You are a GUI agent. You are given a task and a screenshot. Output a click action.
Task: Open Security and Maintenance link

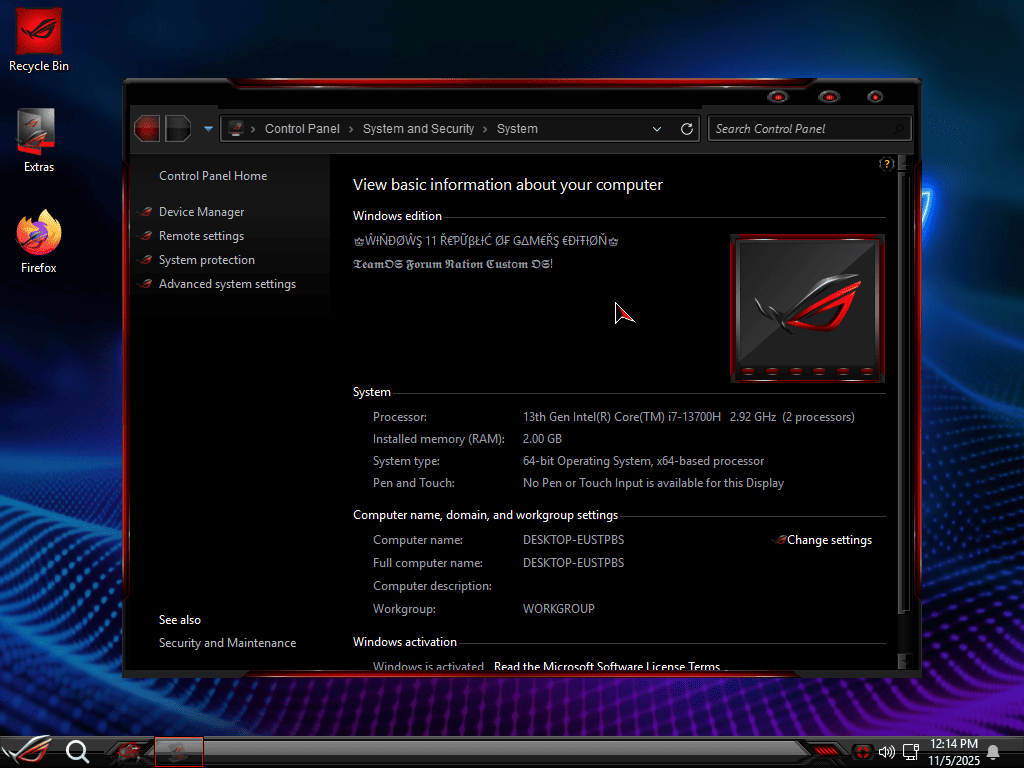(227, 643)
